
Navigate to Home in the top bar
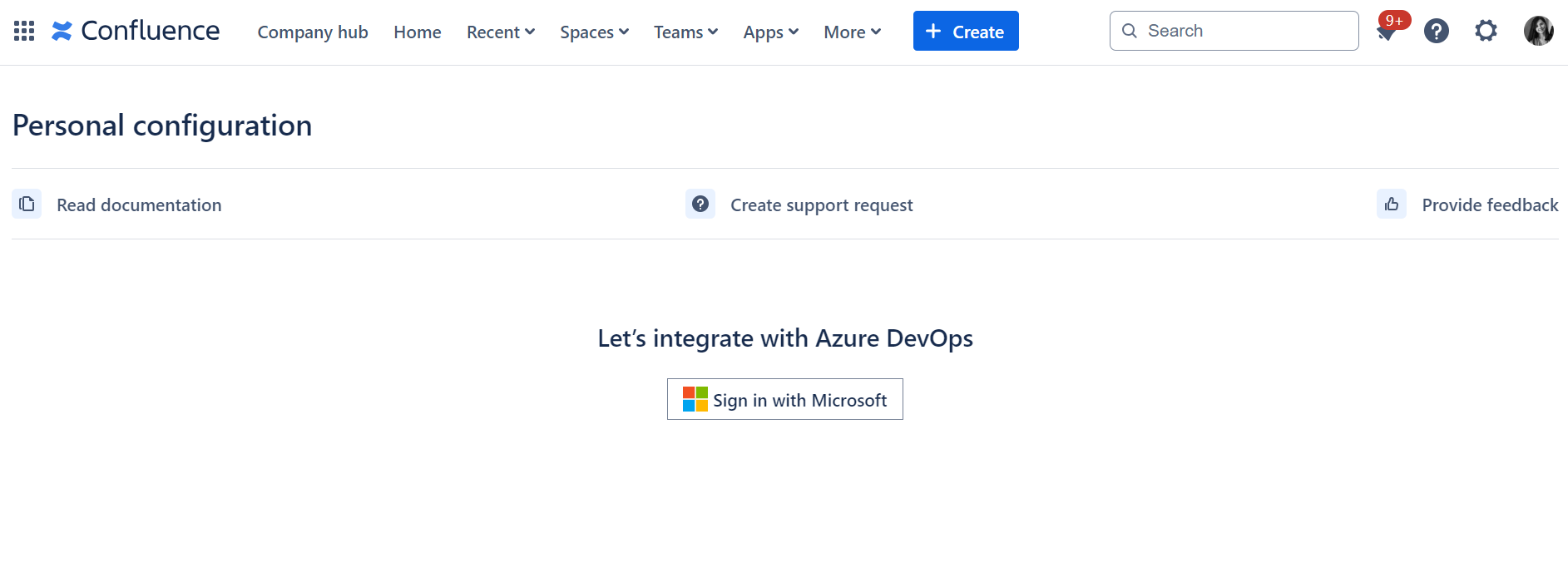pyautogui.click(x=418, y=32)
